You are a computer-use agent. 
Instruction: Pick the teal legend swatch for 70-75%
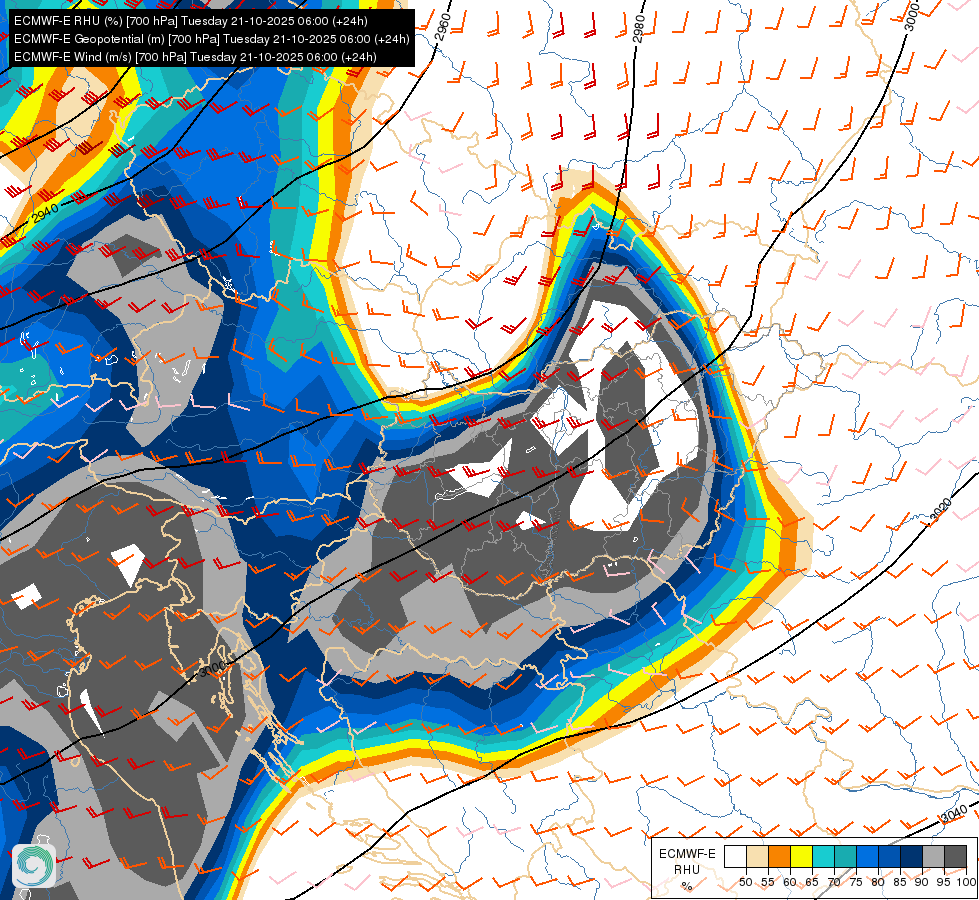click(845, 857)
